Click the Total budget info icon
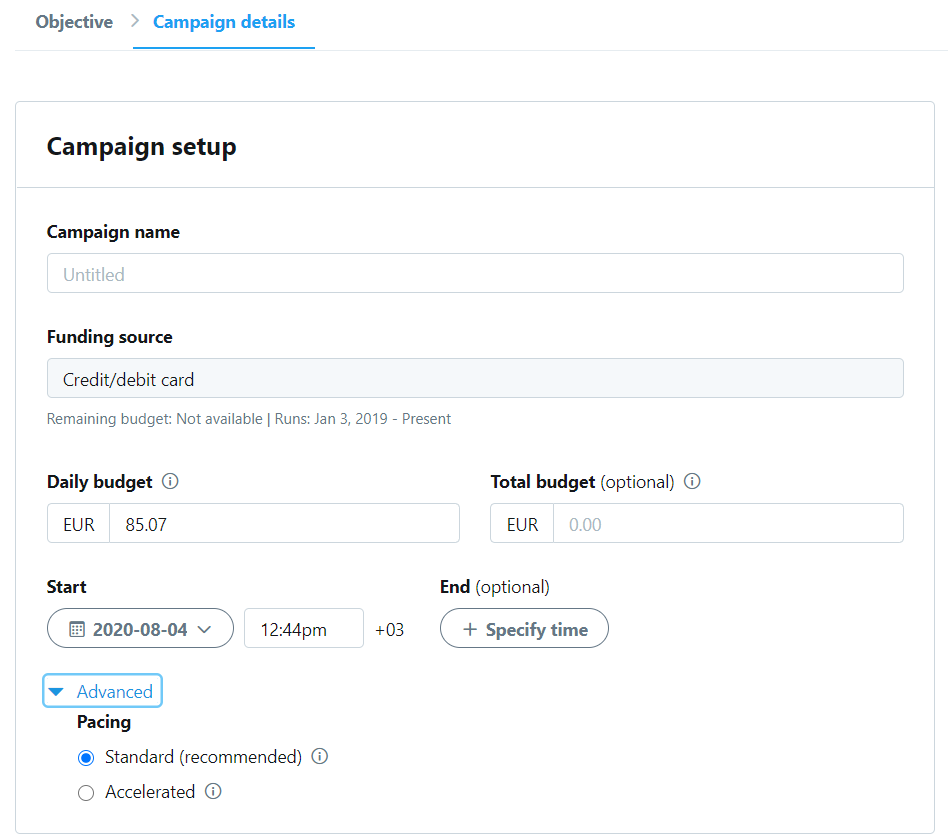The width and height of the screenshot is (948, 837). [x=692, y=481]
